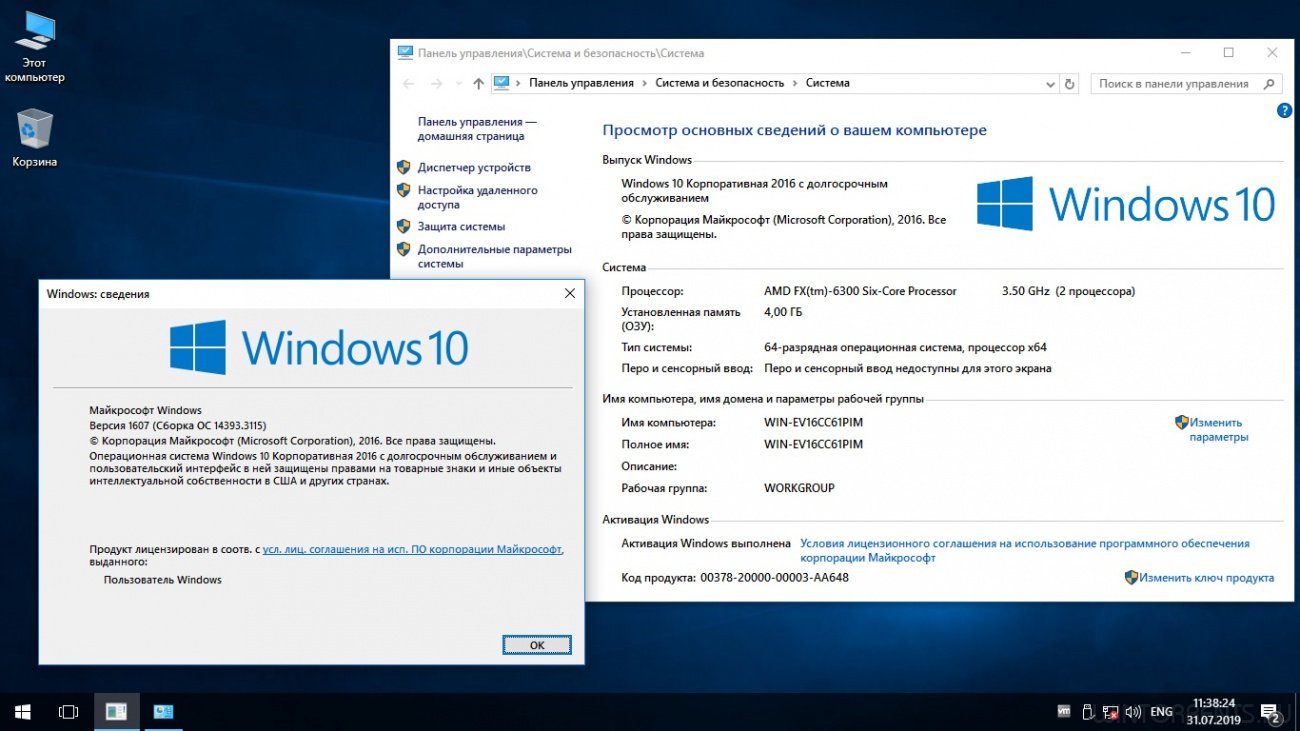Screen dimensions: 1300x731
Task: Expand chevron after Панель управления breadcrumb
Action: [644, 84]
